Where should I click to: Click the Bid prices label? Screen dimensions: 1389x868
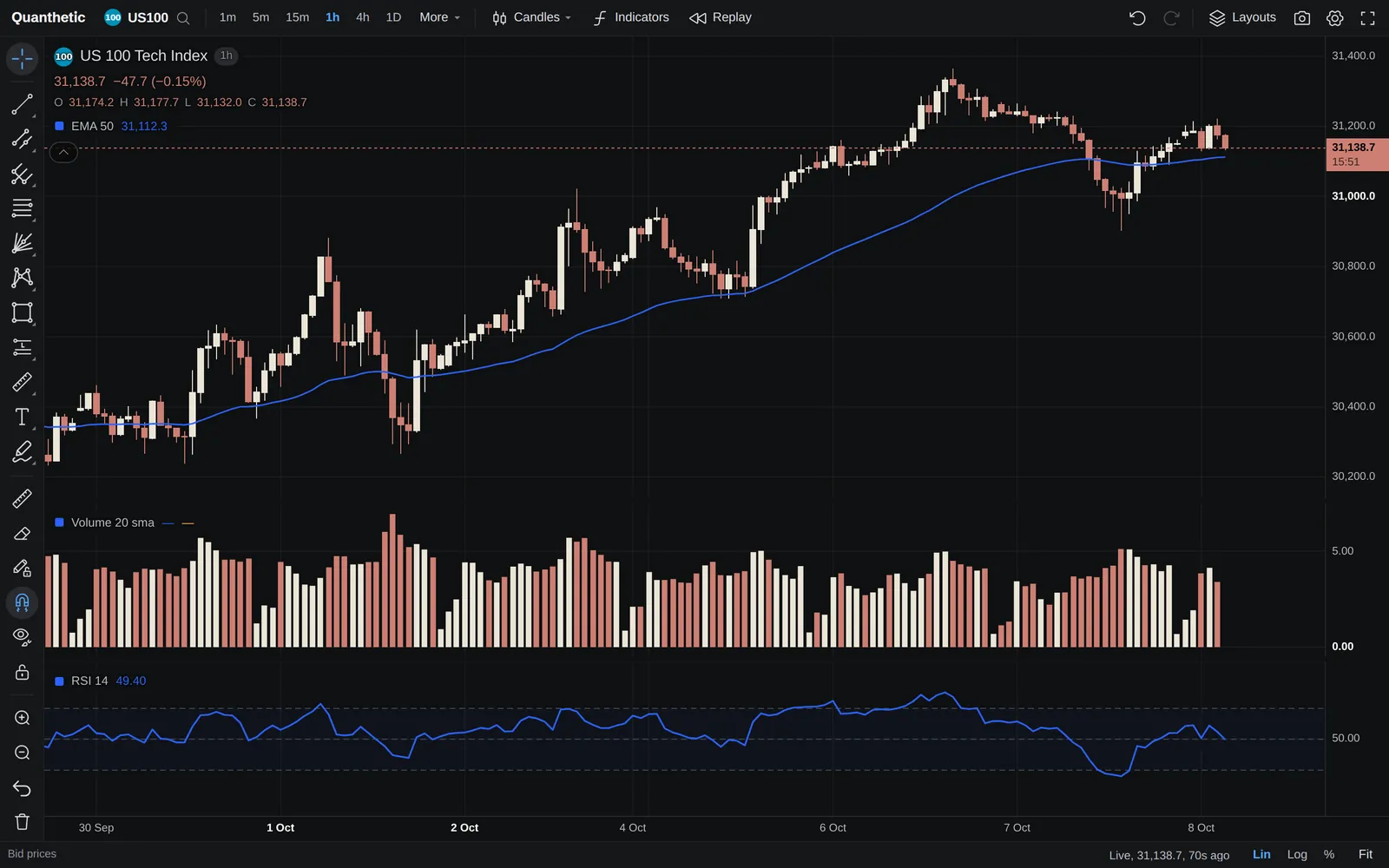pyautogui.click(x=32, y=854)
